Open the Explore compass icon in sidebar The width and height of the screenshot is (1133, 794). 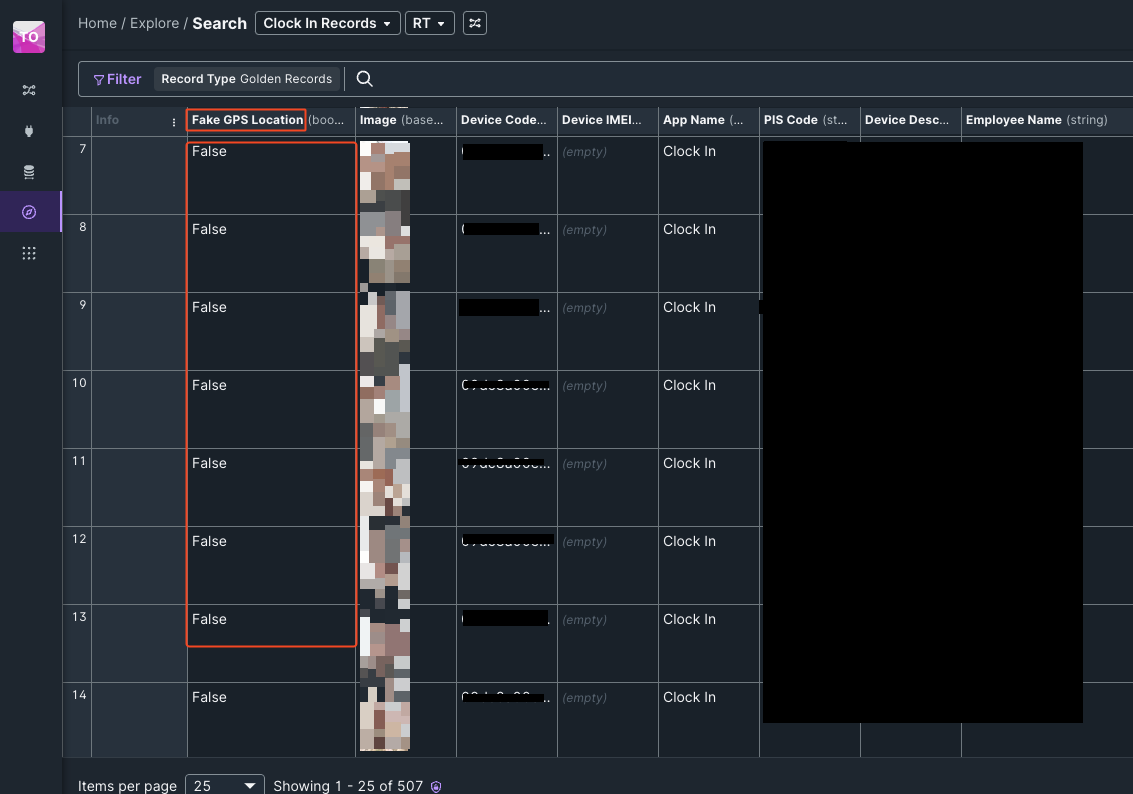point(29,212)
